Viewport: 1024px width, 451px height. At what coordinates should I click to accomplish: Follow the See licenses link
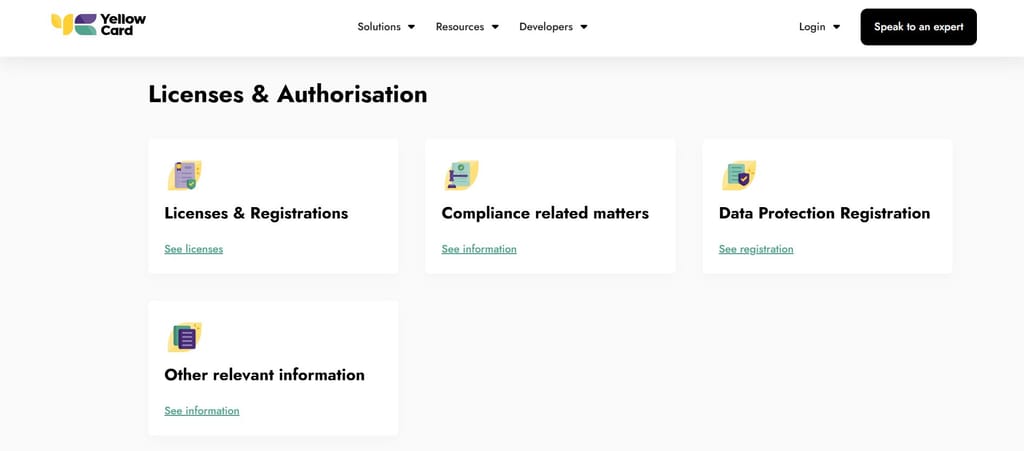193,249
